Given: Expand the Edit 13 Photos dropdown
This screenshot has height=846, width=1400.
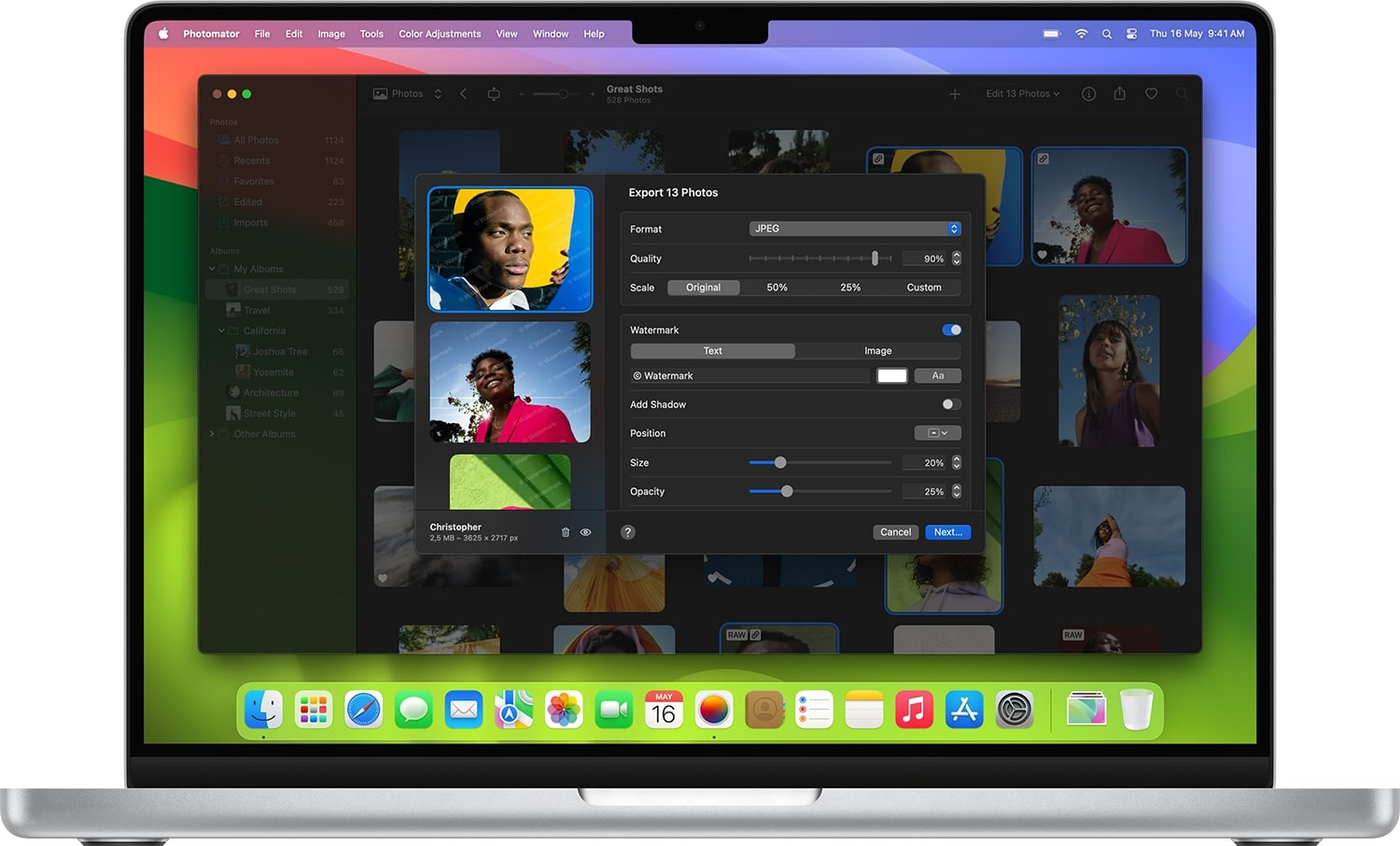Looking at the screenshot, I should pos(1022,94).
